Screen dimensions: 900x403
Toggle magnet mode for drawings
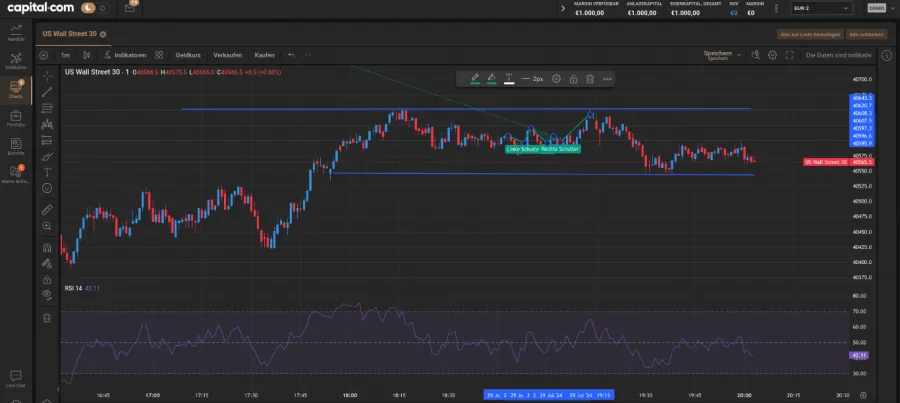pos(47,248)
